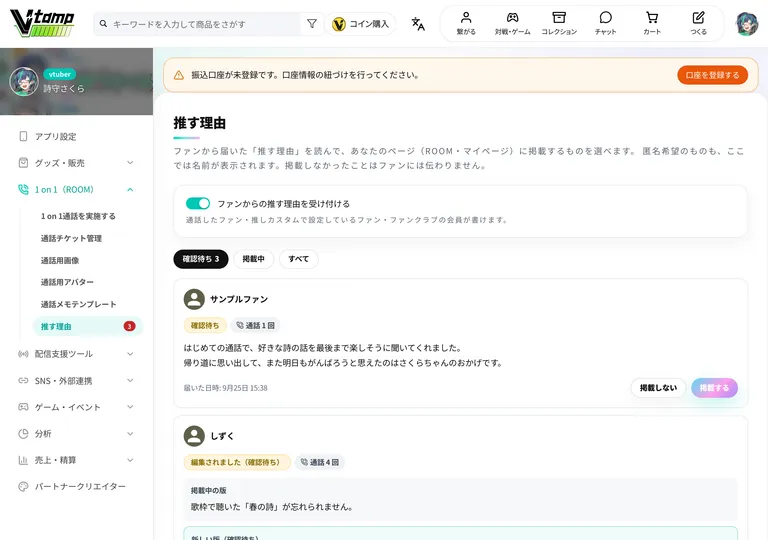Viewport: 768px width, 540px height.
Task: Click the 掲載中の版 label
Action: point(209,490)
